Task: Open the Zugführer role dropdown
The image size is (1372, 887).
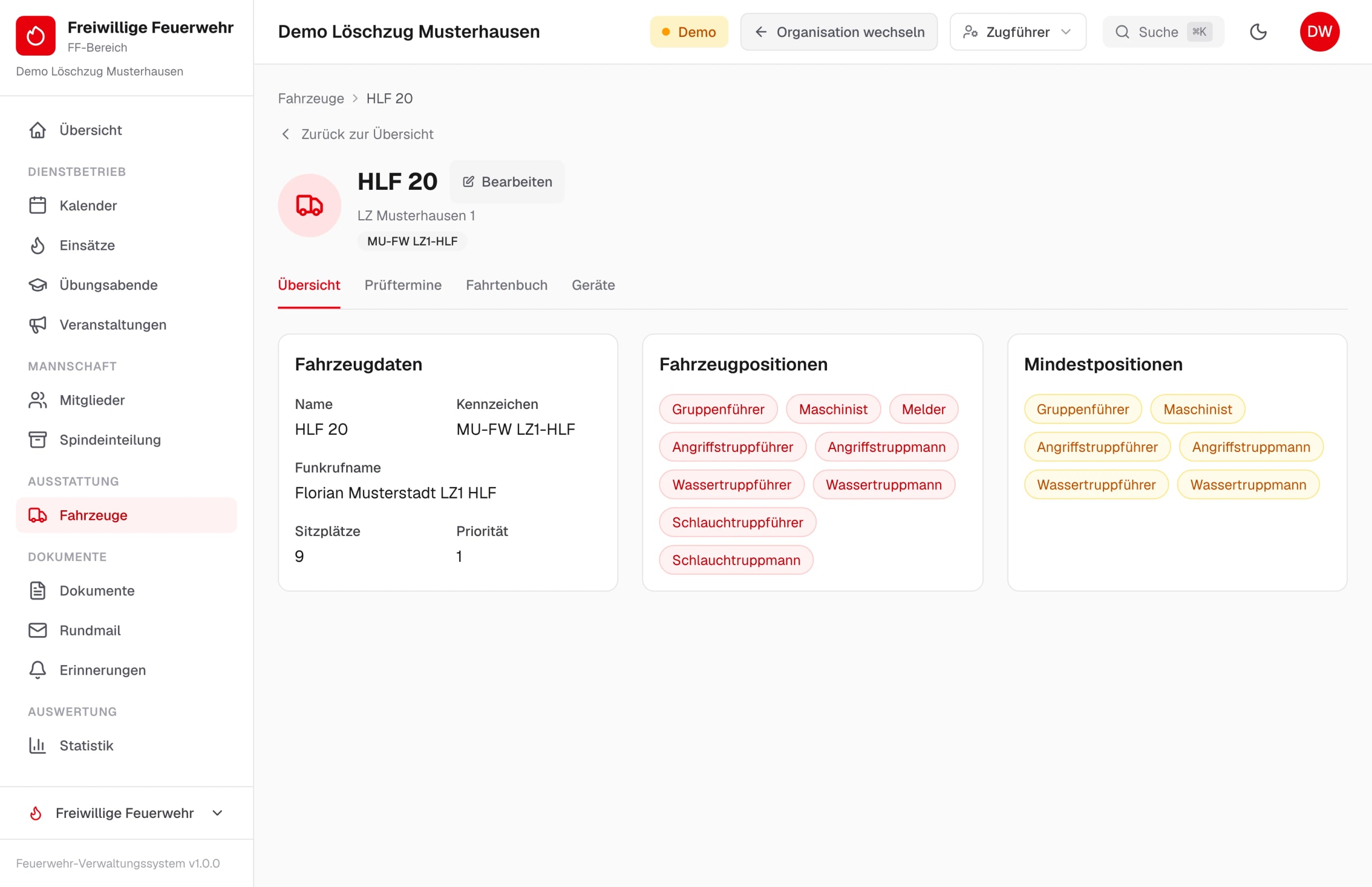Action: [x=1018, y=32]
